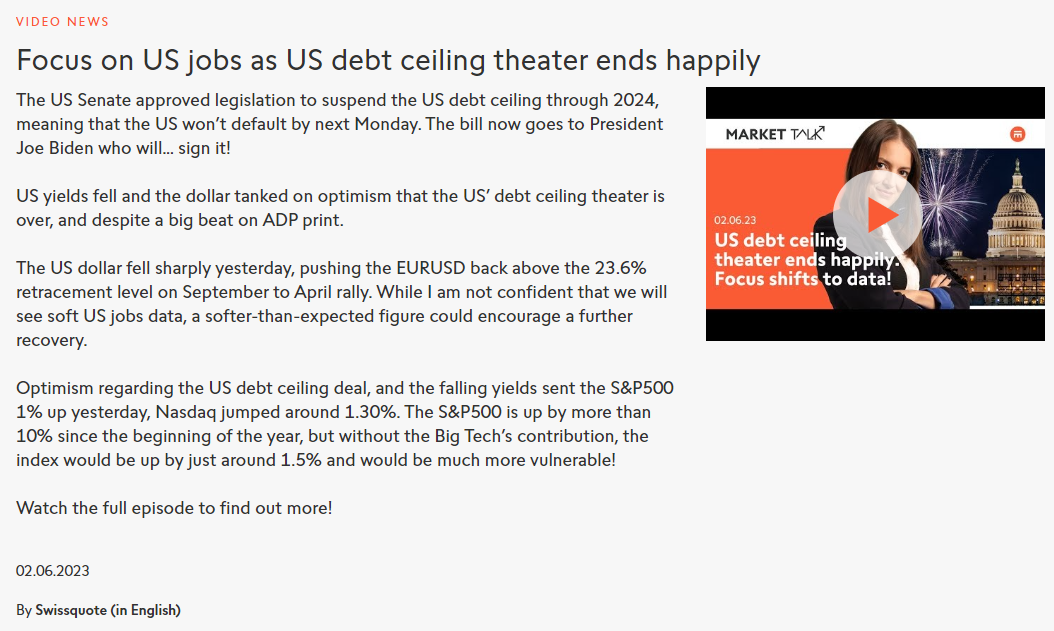Click the black bar at top of video

[875, 103]
